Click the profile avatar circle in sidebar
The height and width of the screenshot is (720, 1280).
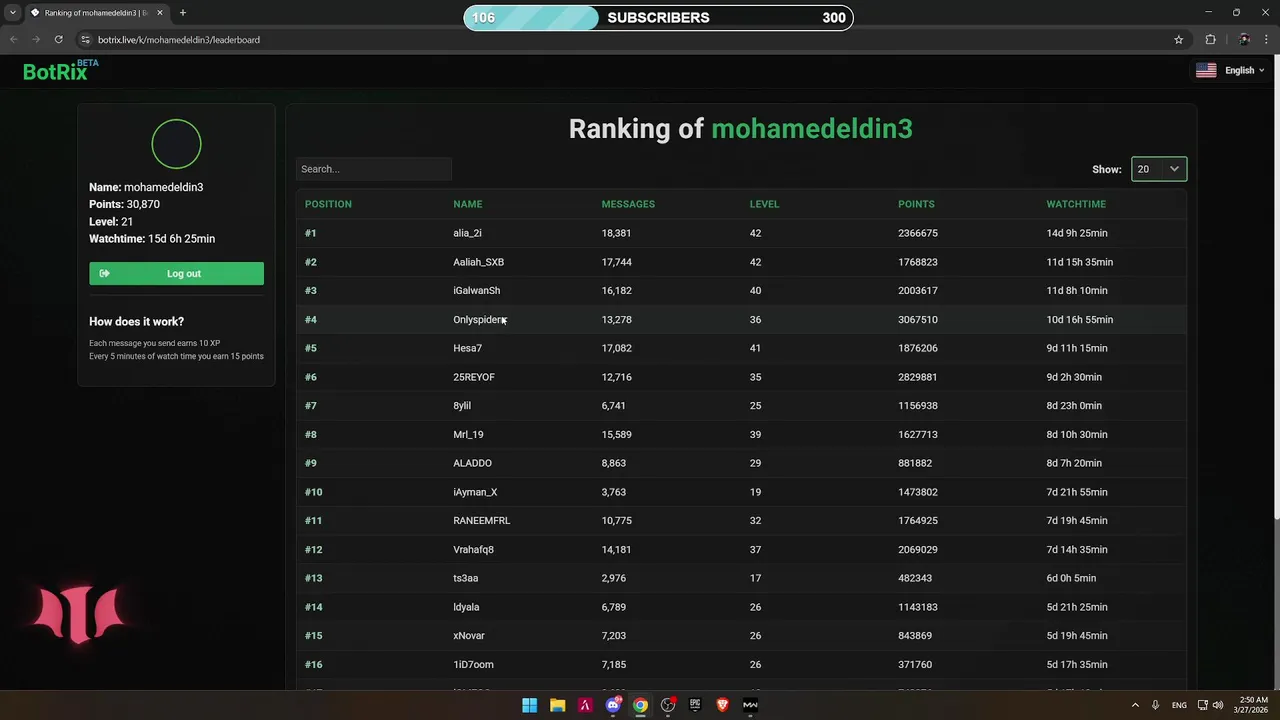[x=176, y=144]
